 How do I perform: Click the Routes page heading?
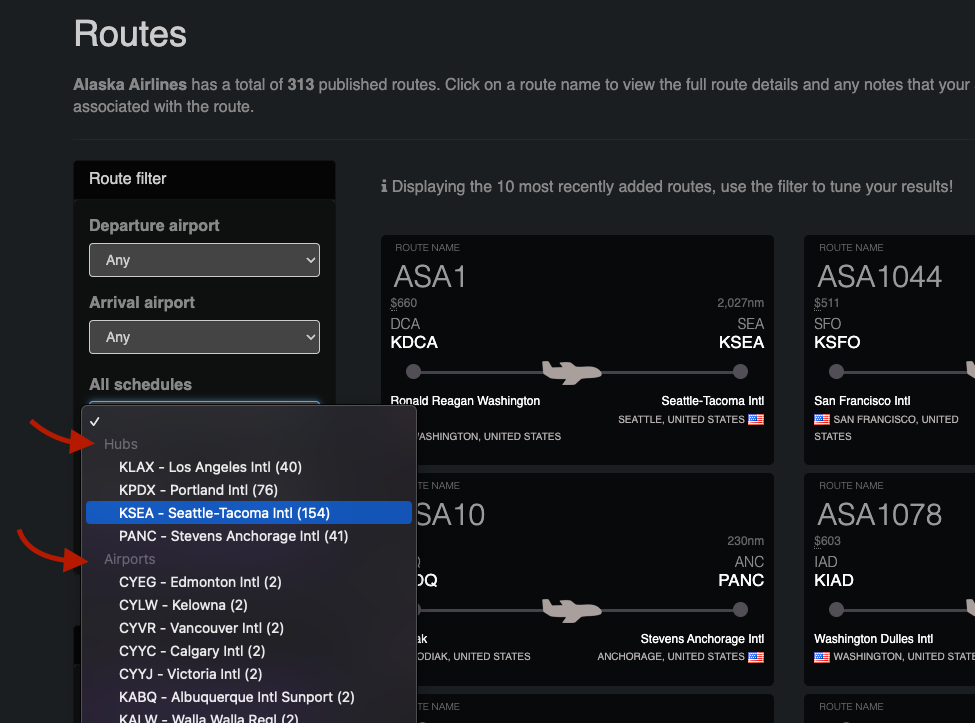(130, 34)
